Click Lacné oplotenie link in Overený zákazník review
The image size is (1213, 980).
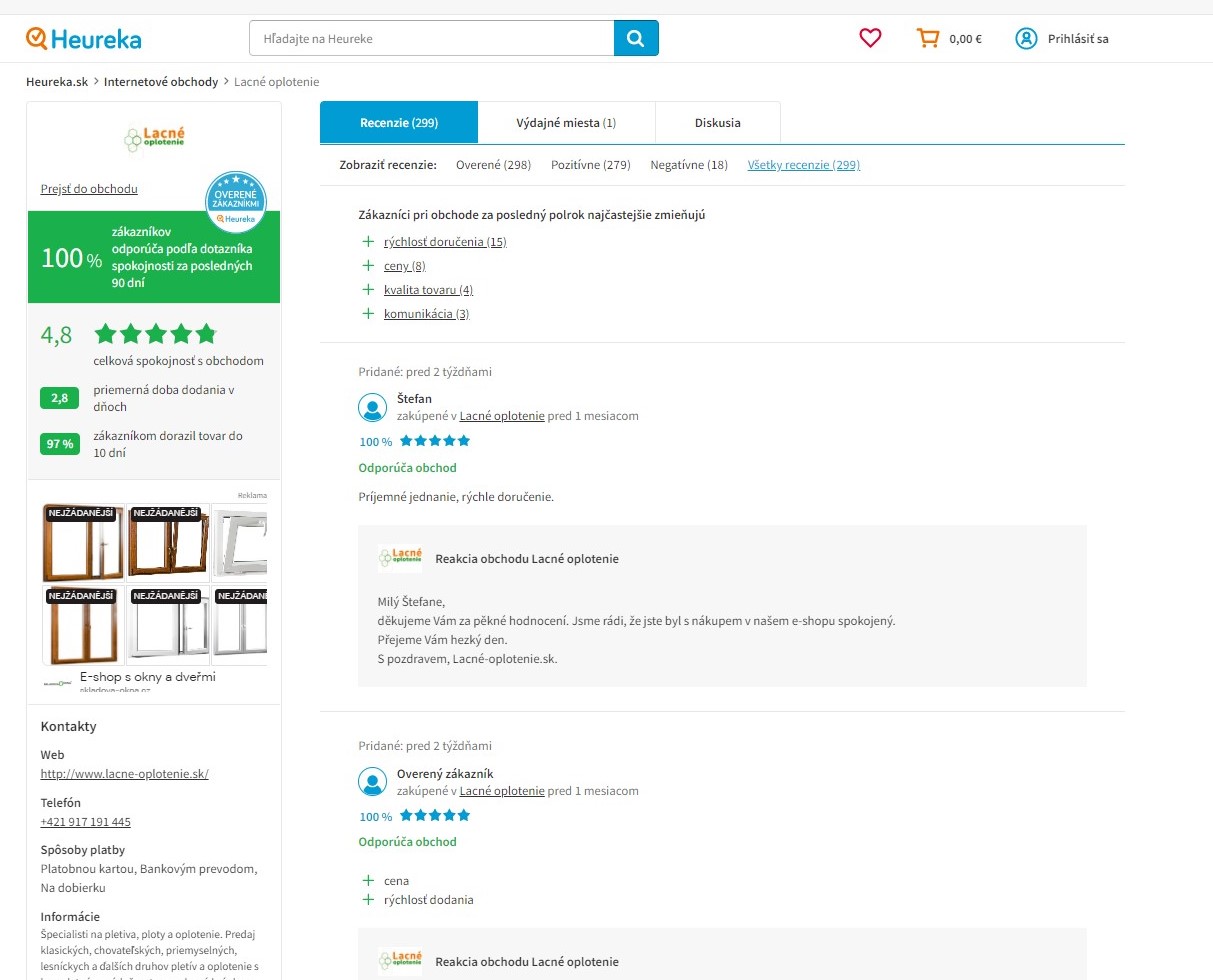pyautogui.click(x=502, y=791)
